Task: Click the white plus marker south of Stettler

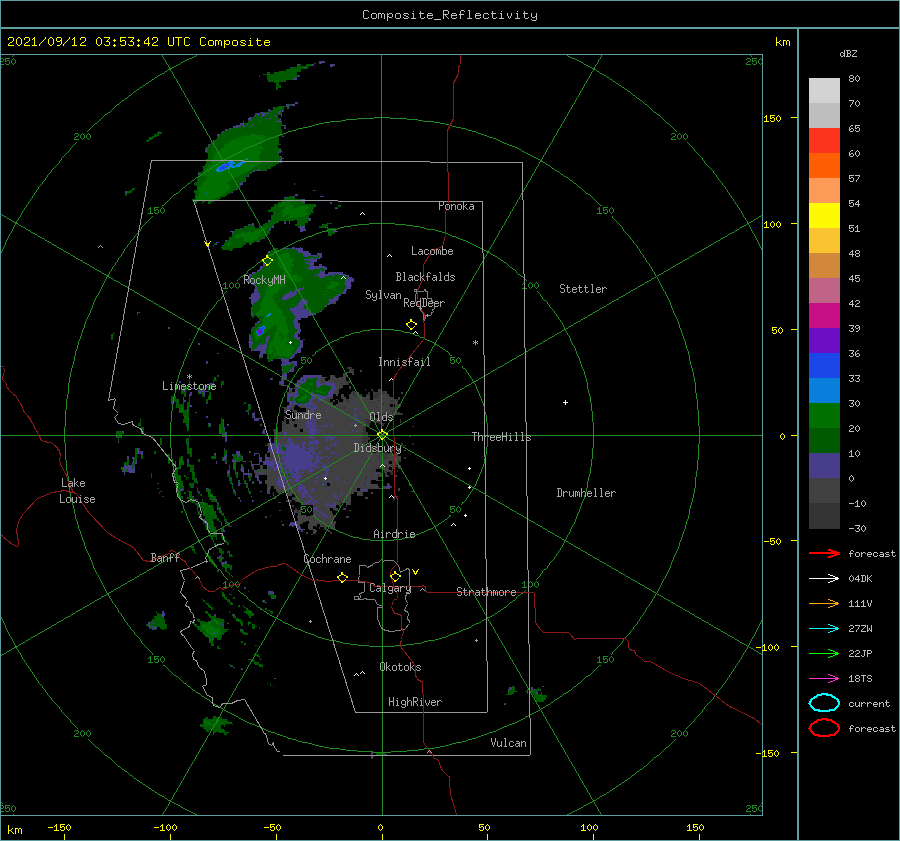Action: (565, 402)
